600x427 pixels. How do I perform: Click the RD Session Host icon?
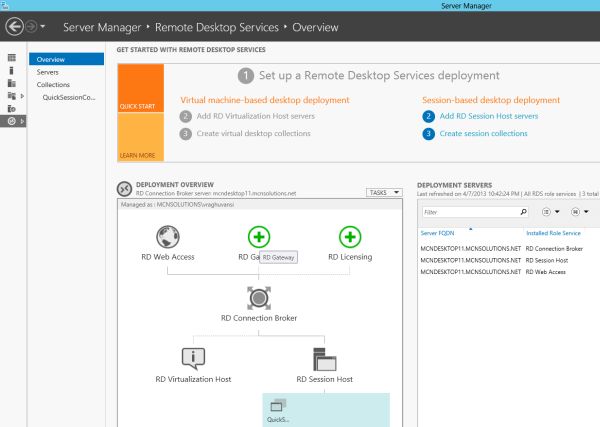coord(324,358)
